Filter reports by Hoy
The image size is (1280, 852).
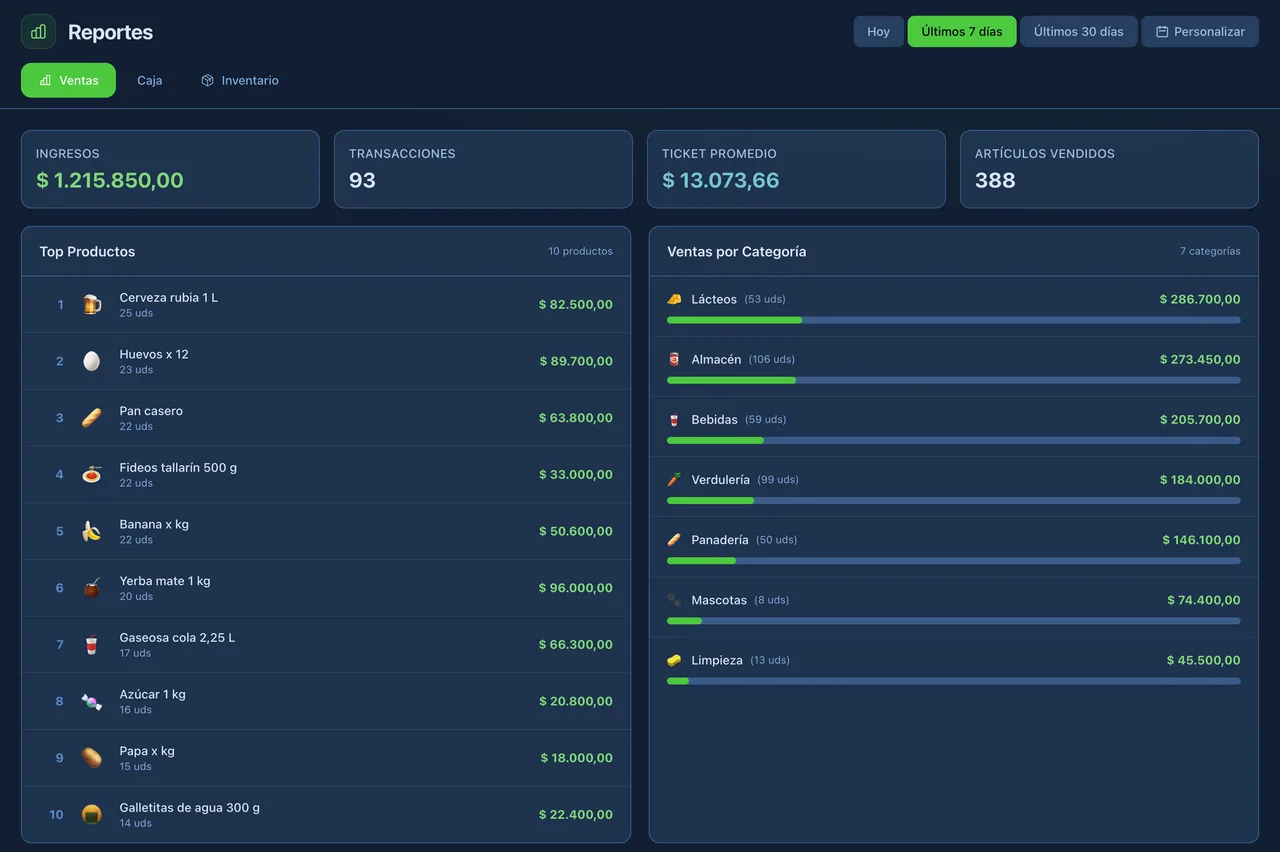pos(879,31)
